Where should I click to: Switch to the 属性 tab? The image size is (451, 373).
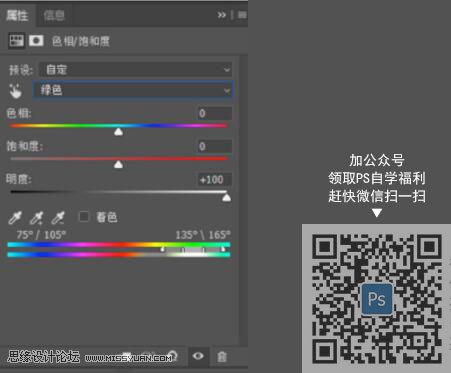click(18, 15)
